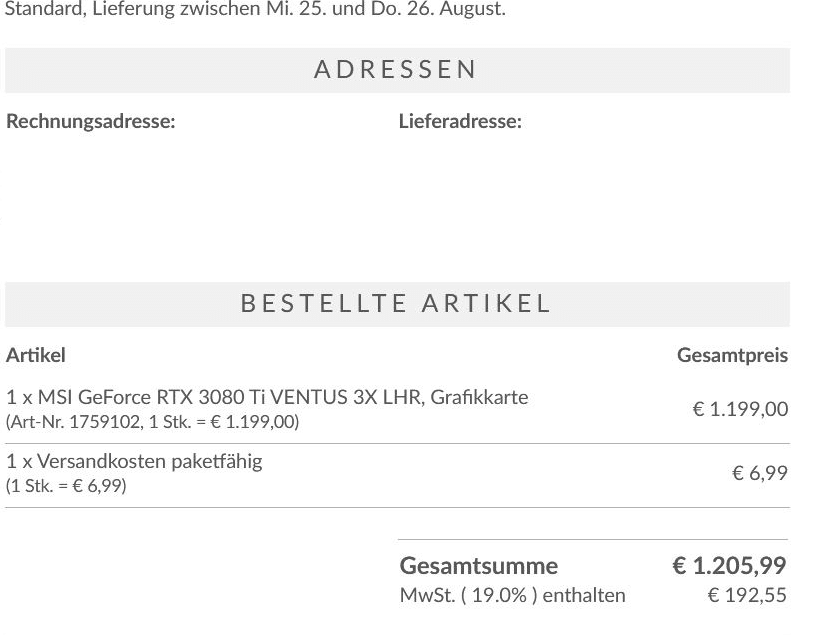The height and width of the screenshot is (635, 835).
Task: Click the BESTELLTE ARTIKEL section header
Action: coord(397,304)
